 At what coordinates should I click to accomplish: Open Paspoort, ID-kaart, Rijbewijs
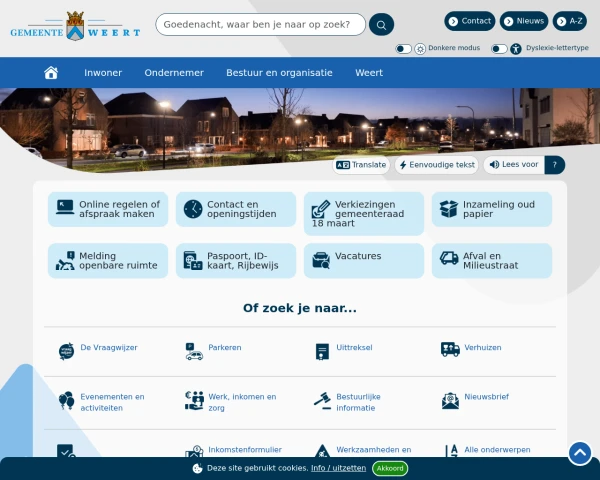(x=236, y=261)
